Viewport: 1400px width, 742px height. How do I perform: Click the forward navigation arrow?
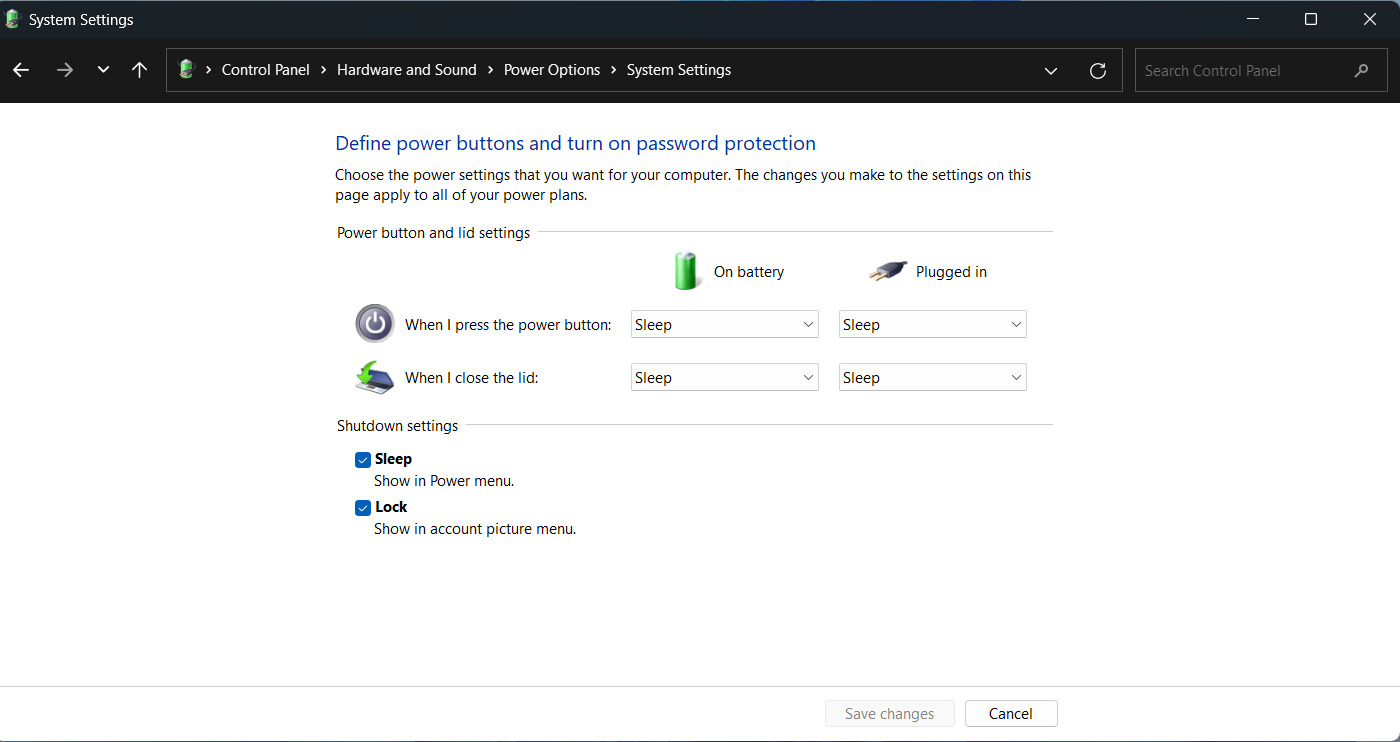click(65, 70)
